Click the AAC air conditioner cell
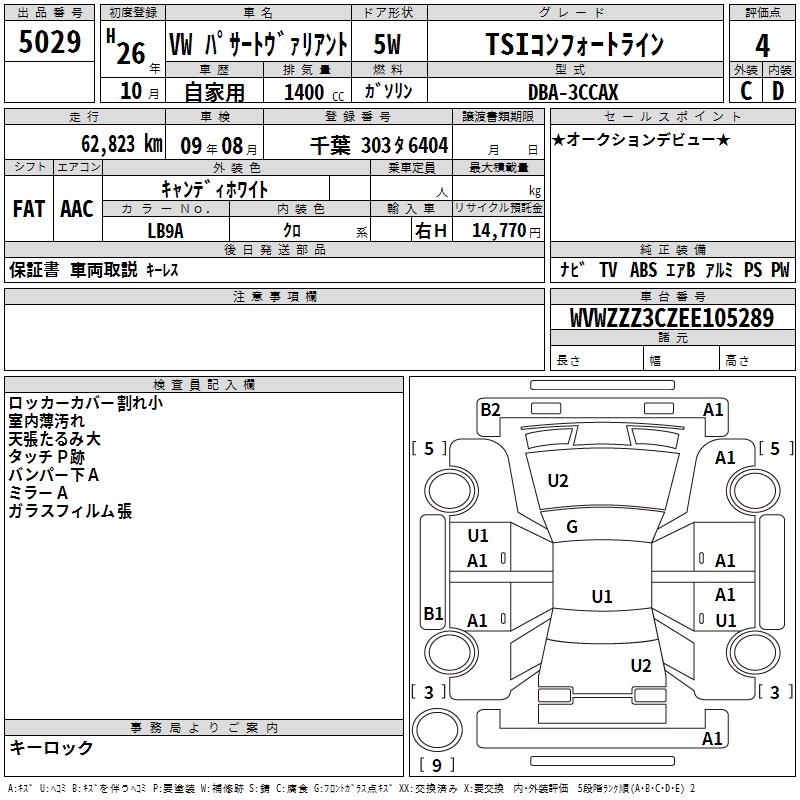The image size is (800, 800). click(76, 209)
